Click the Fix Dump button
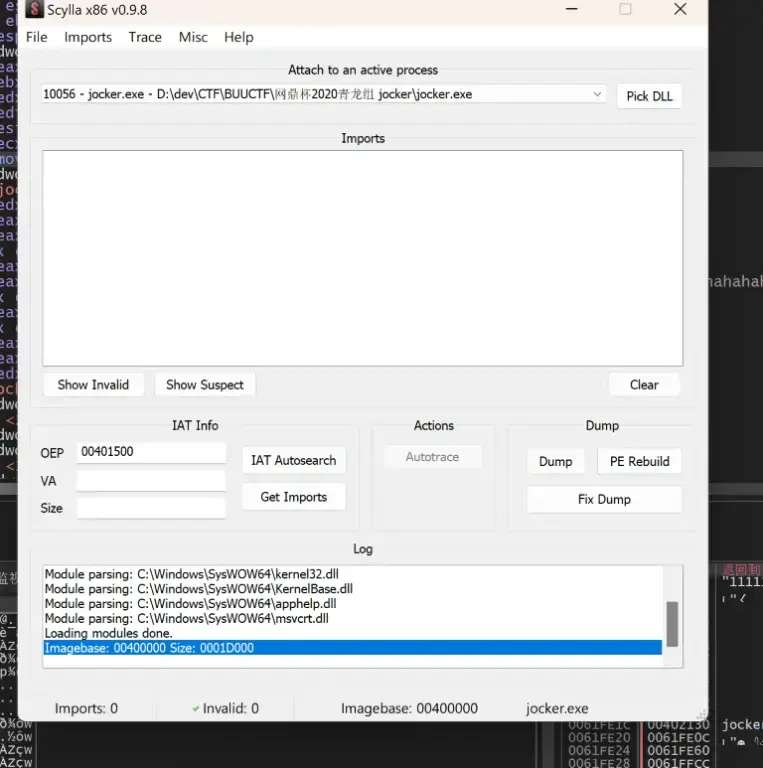The width and height of the screenshot is (763, 768). [x=604, y=499]
